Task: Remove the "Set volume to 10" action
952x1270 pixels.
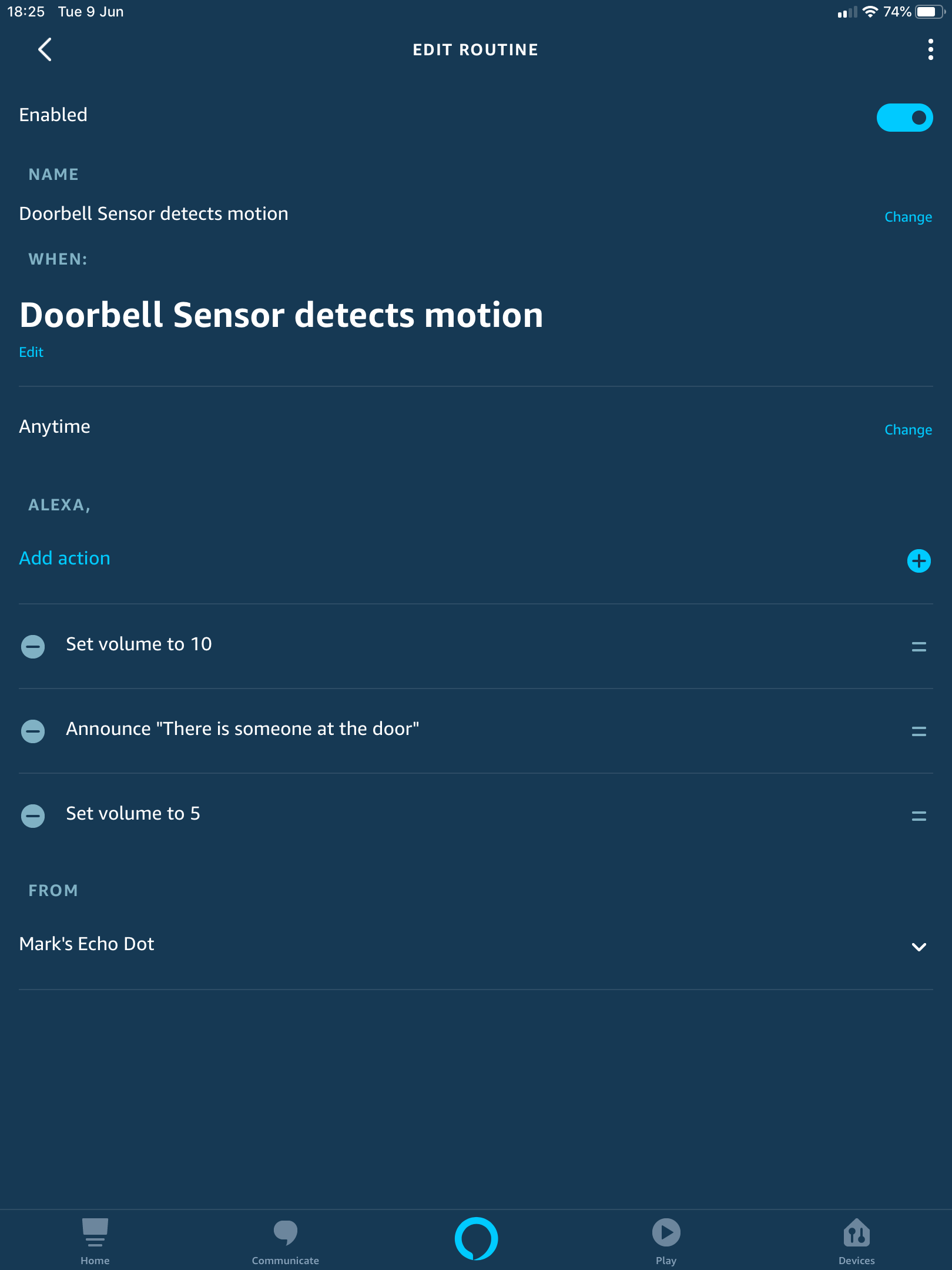Action: click(33, 647)
